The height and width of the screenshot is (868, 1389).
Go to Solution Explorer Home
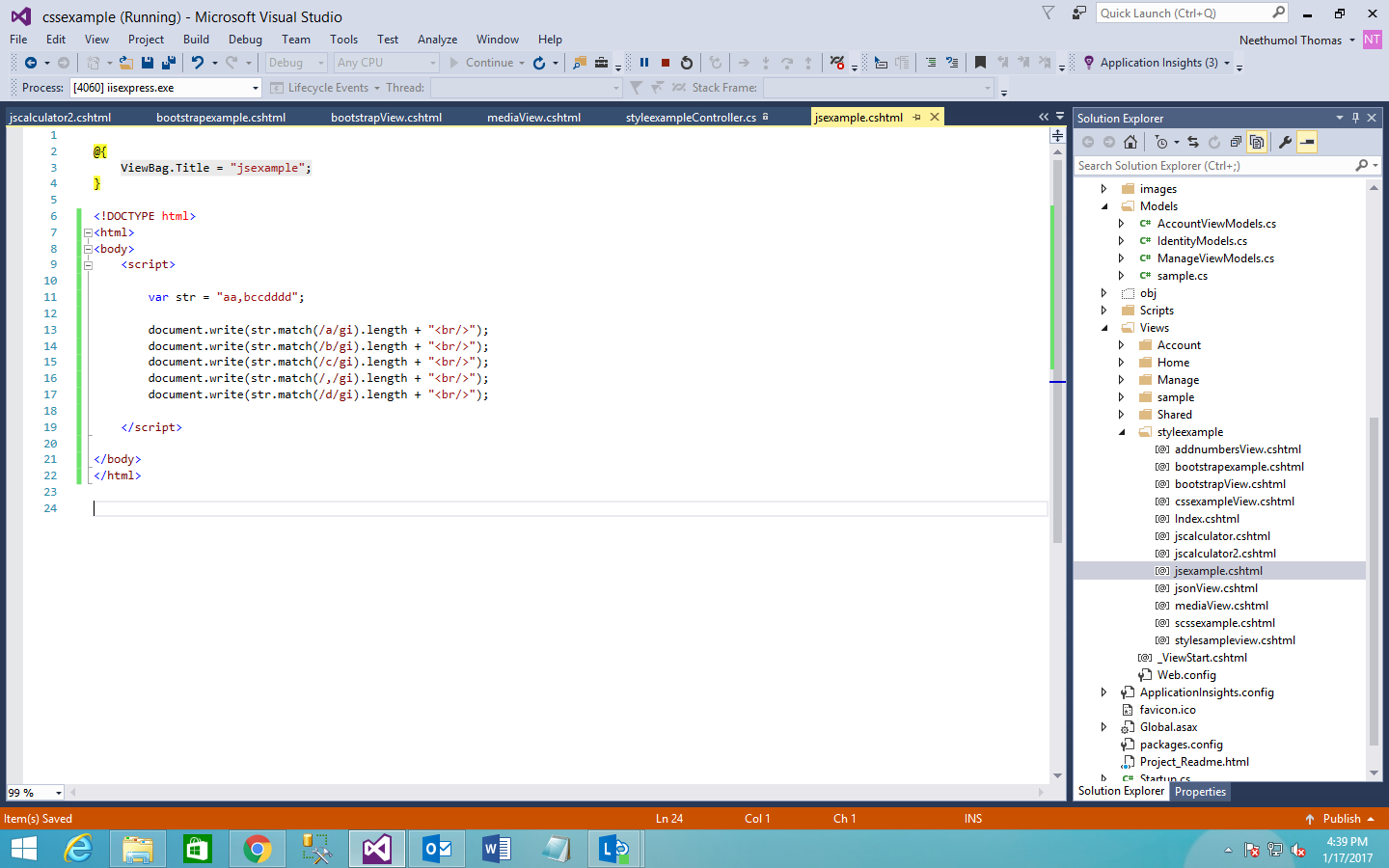coord(1130,142)
